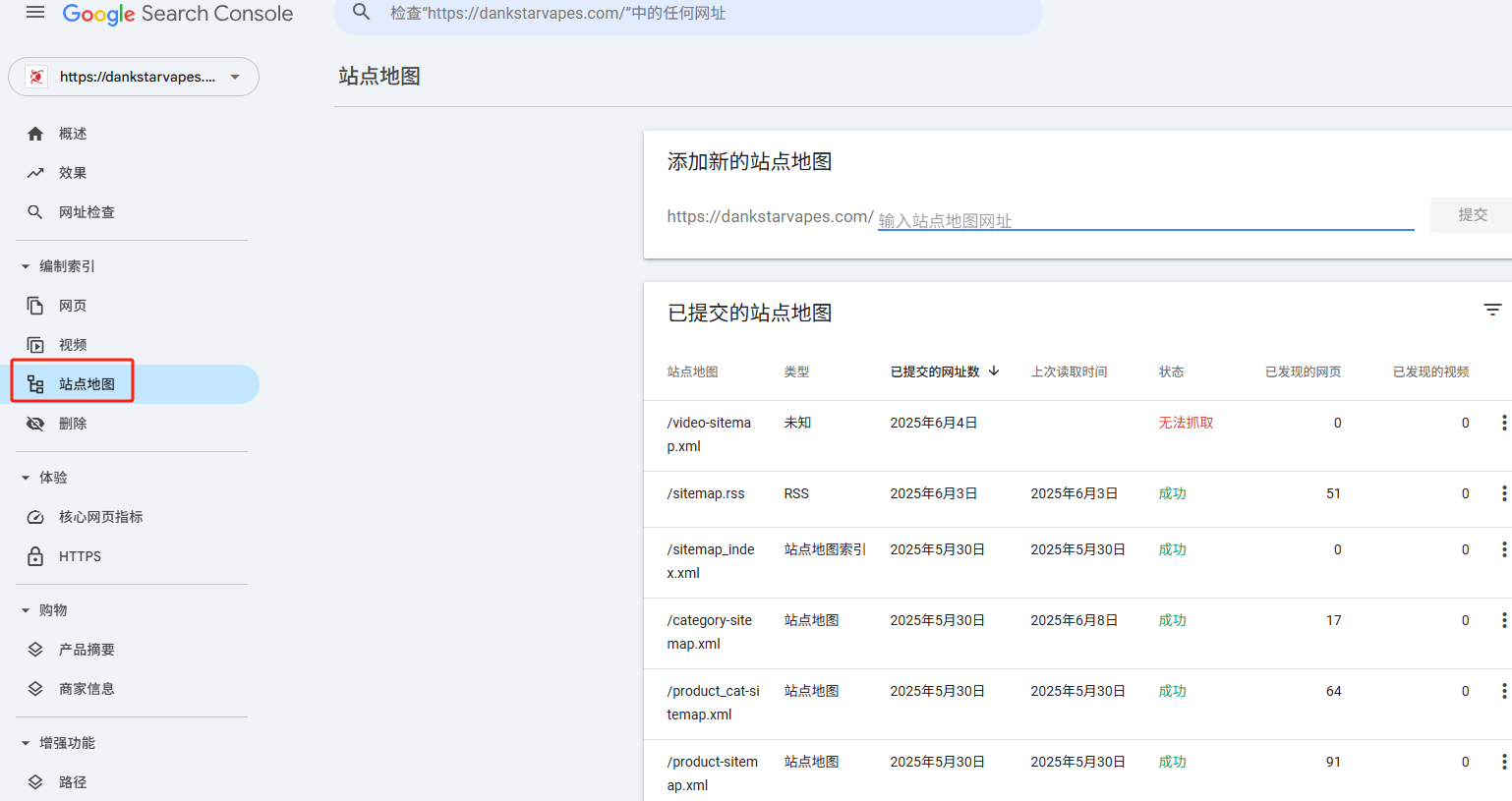
Task: Open the /video-sitemap.xml sitemap entry
Action: point(711,432)
